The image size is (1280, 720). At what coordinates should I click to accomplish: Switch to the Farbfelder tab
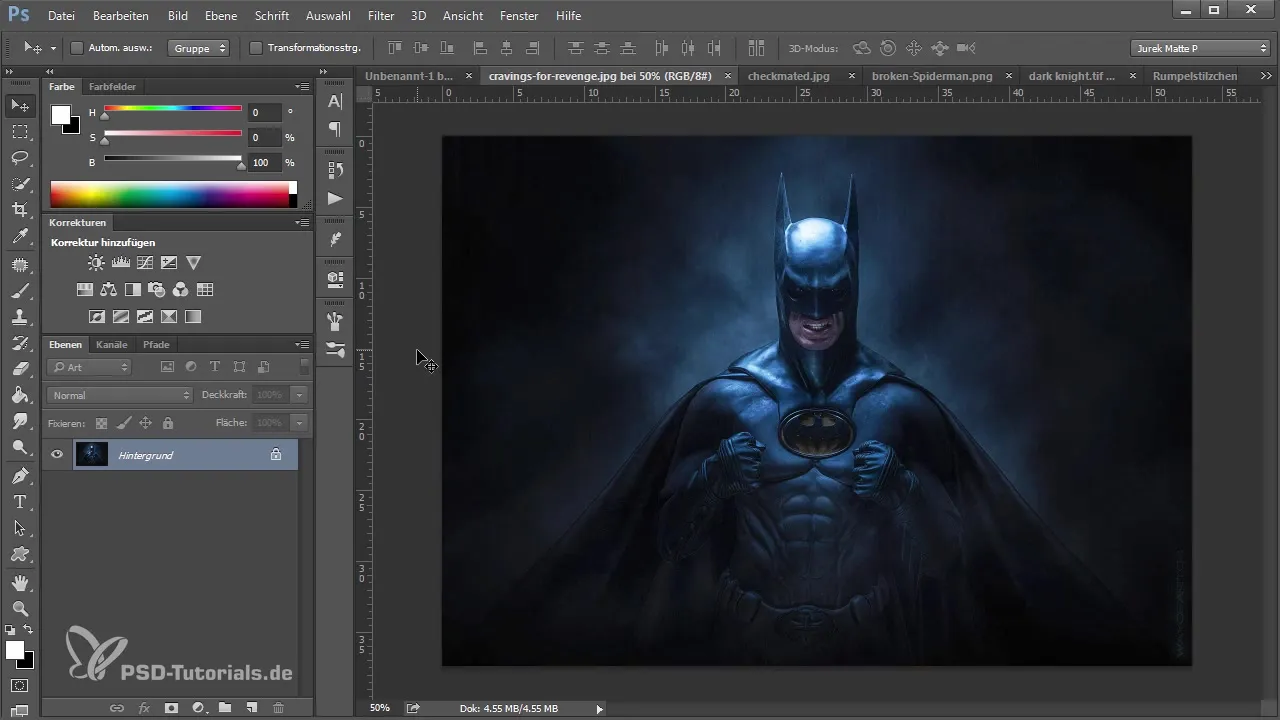tap(112, 87)
